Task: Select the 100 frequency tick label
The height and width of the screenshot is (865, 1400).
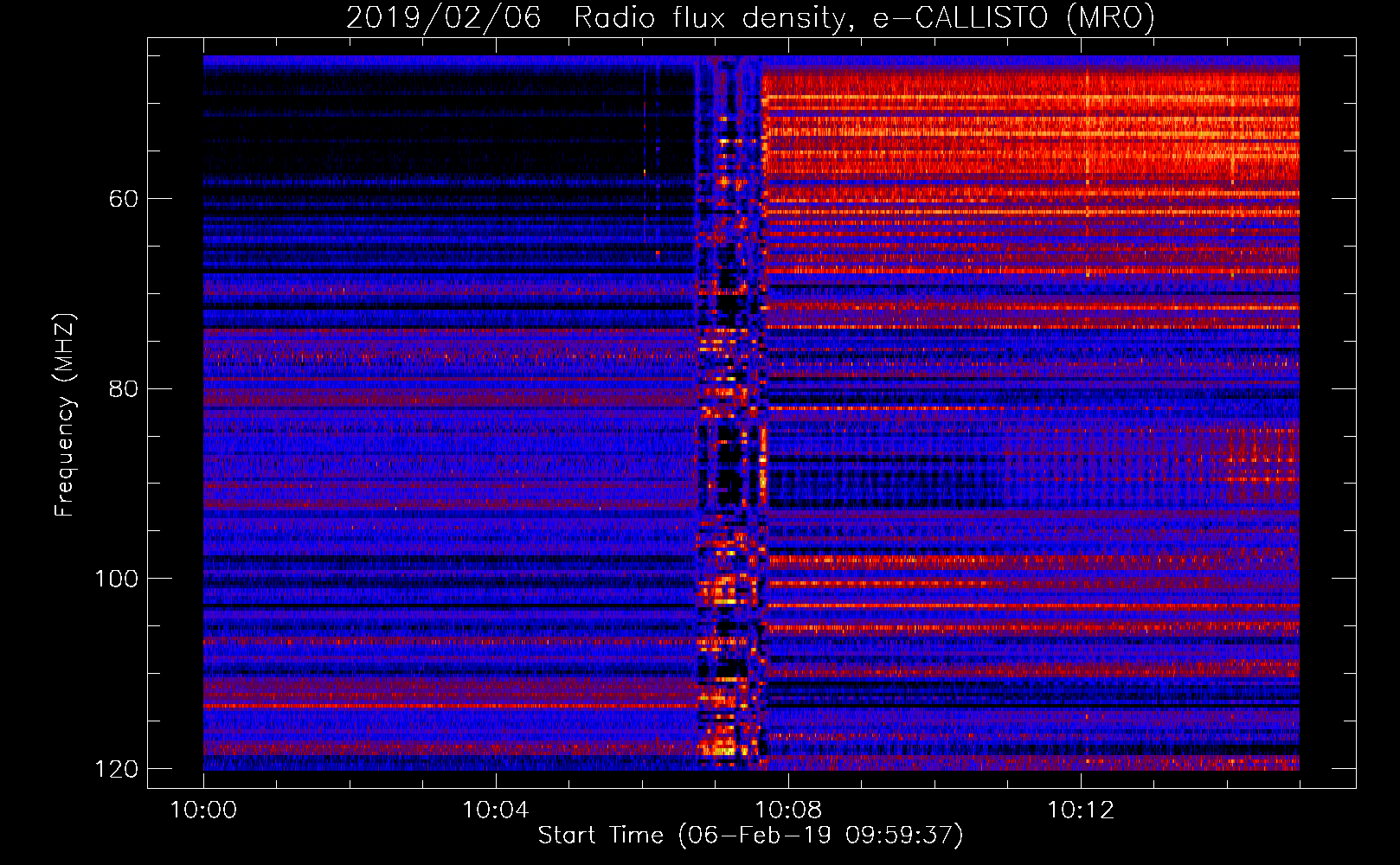Action: pos(116,579)
